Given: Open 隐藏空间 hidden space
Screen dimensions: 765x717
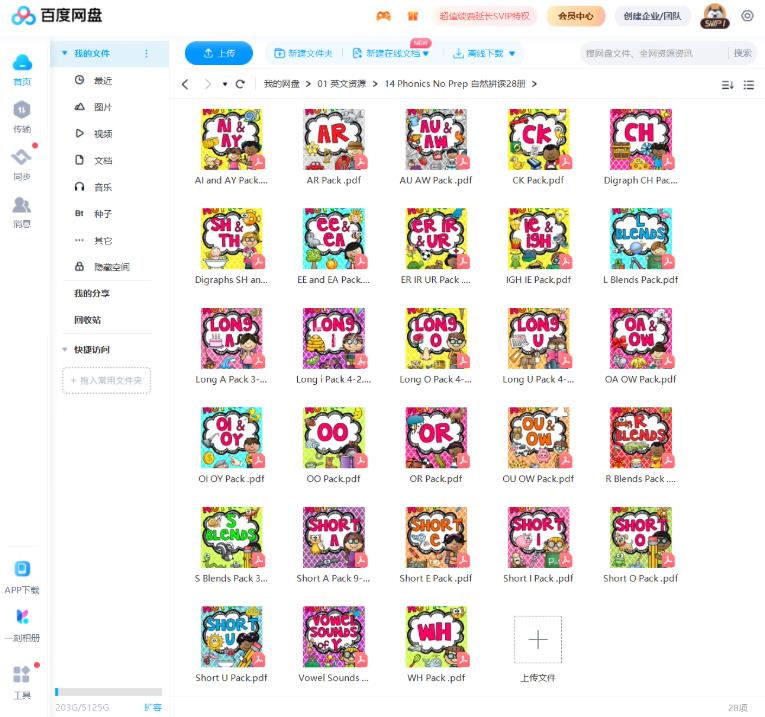Looking at the screenshot, I should (111, 267).
